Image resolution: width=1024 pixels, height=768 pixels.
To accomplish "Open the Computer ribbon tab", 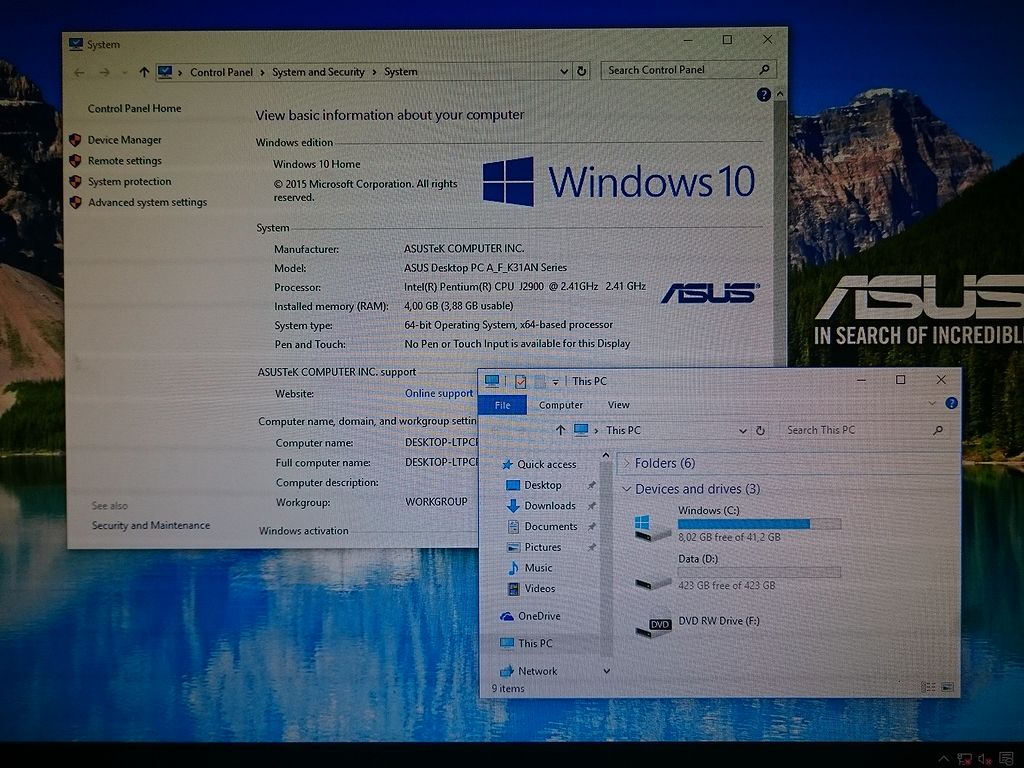I will tap(560, 405).
